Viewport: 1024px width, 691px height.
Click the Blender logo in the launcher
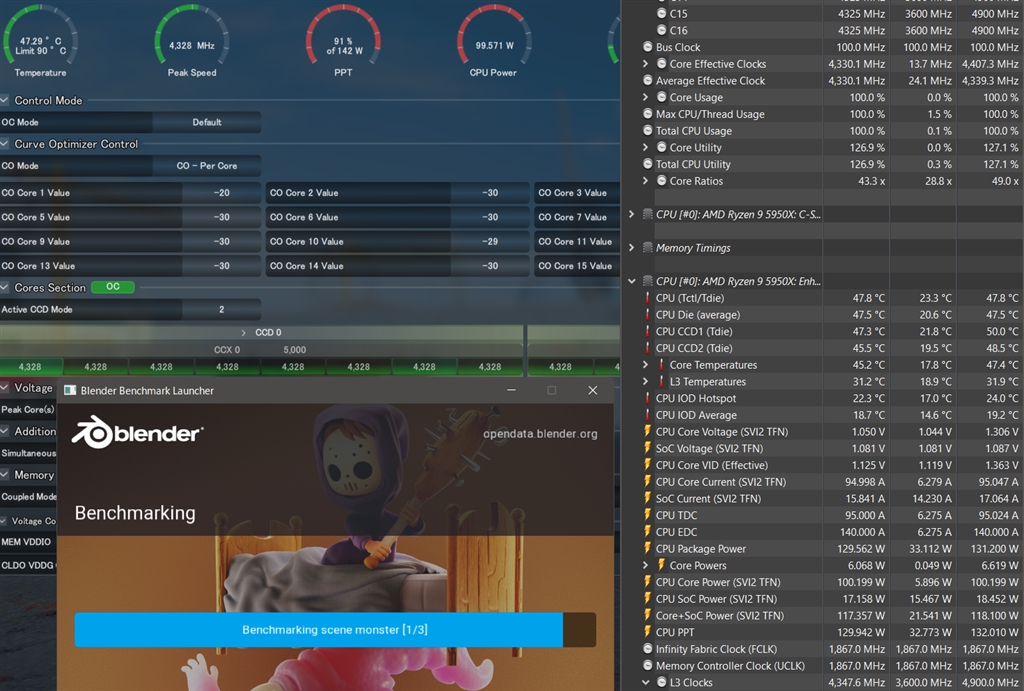pos(138,432)
